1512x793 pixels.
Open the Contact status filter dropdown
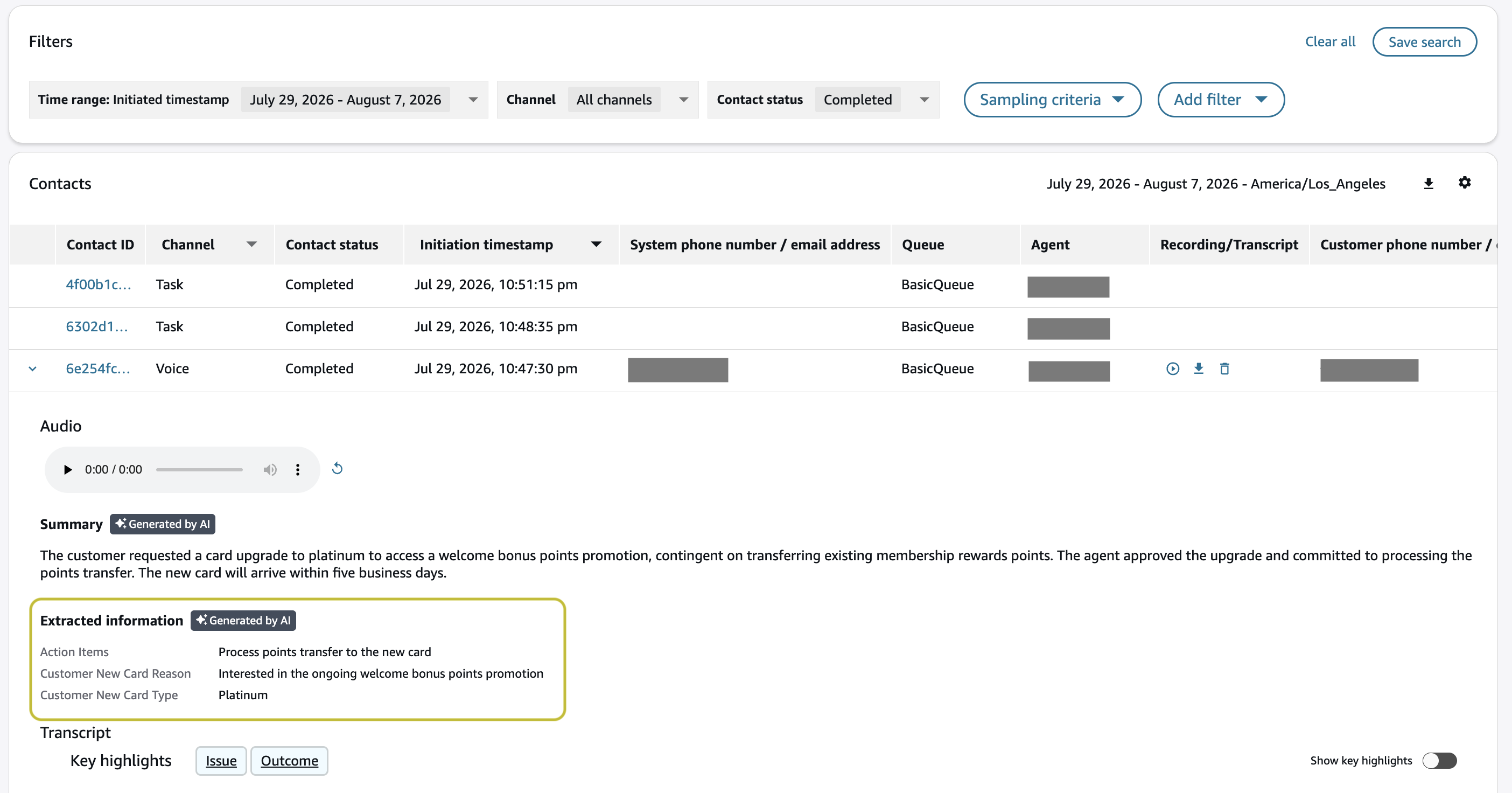tap(924, 100)
